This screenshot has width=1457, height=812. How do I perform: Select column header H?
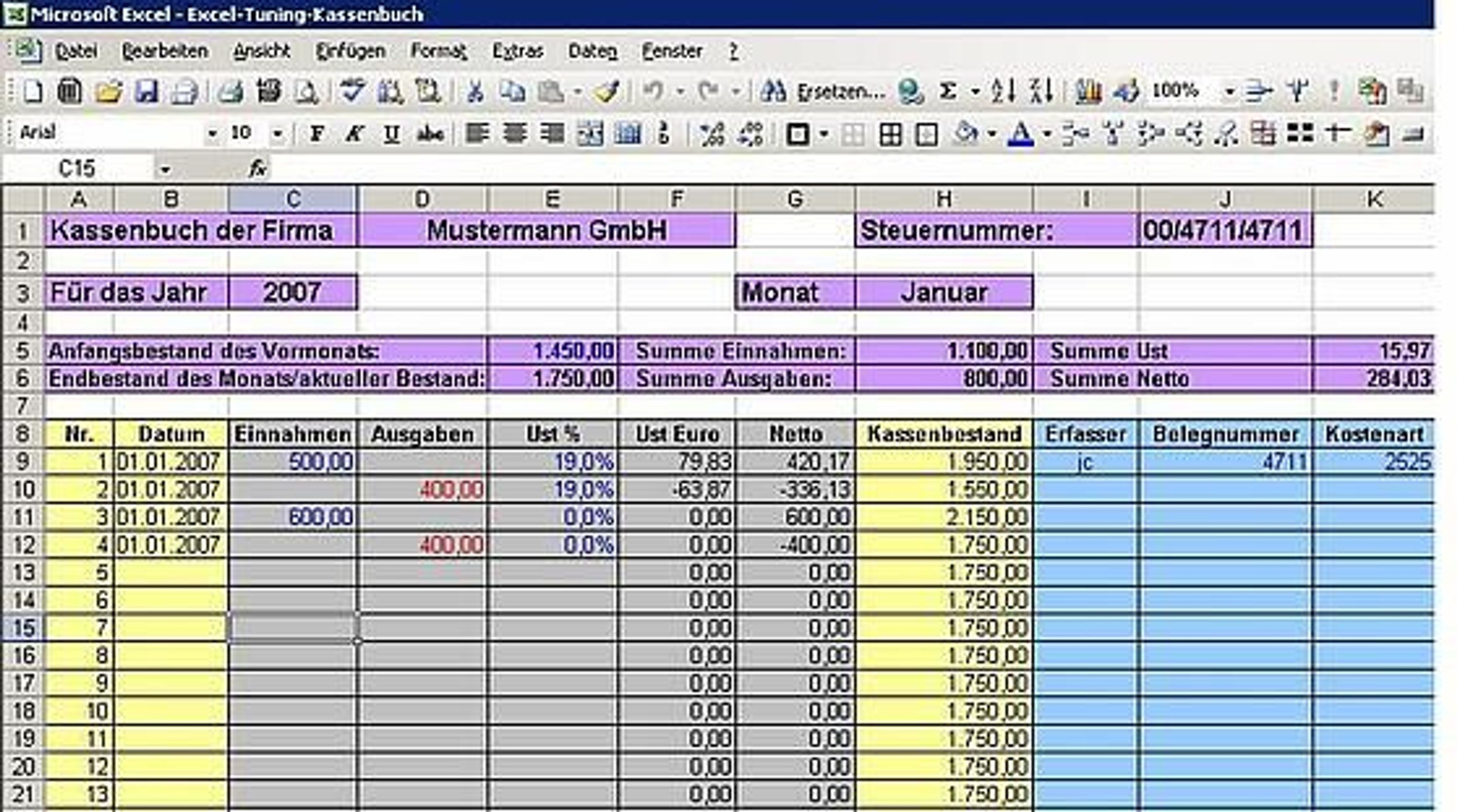(x=944, y=199)
